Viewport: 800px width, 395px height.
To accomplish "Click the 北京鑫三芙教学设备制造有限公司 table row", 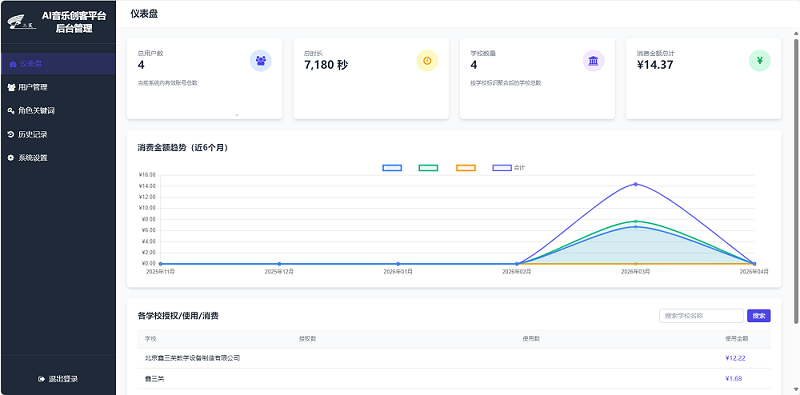I will 454,358.
